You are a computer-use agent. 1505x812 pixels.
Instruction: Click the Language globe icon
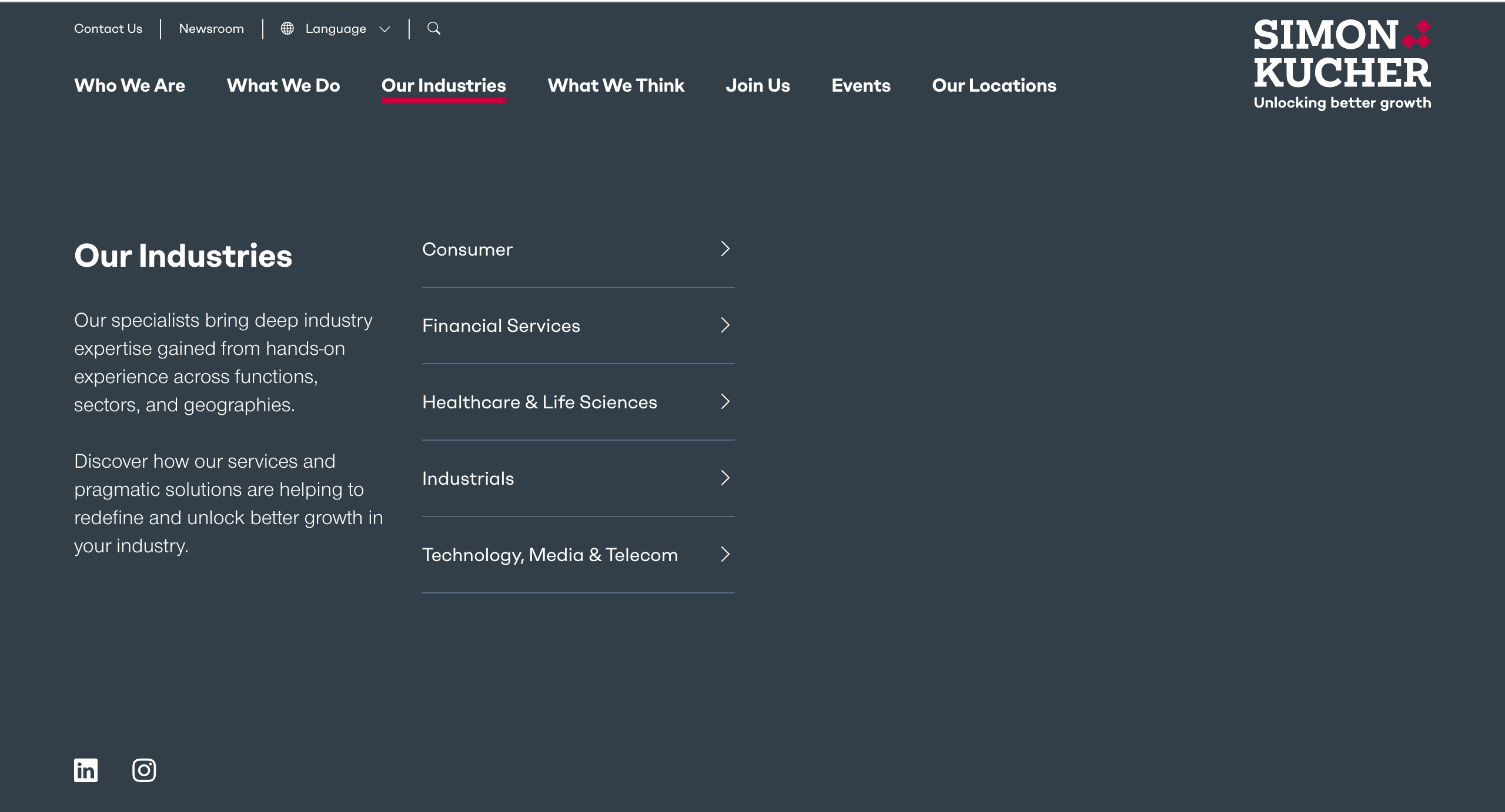[287, 28]
